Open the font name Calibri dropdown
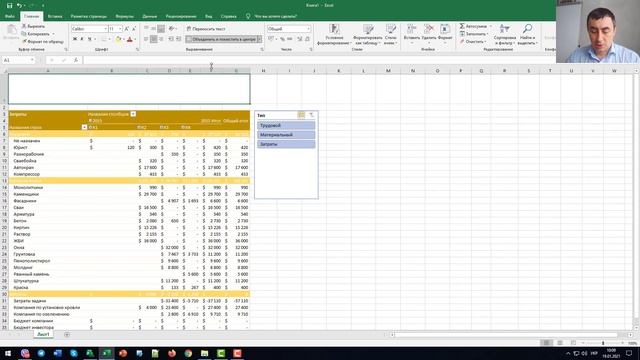640x360 pixels. [105, 29]
